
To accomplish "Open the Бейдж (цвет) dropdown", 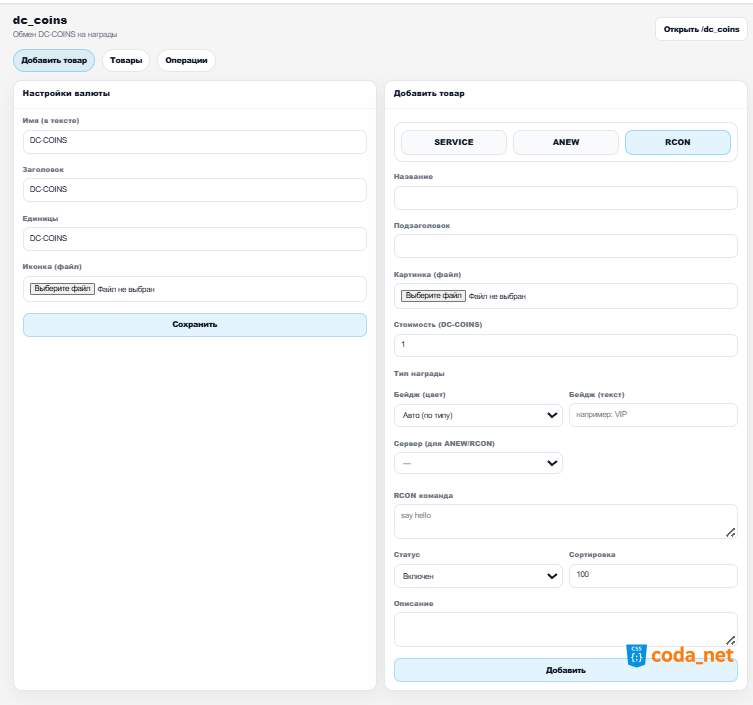I will 478,415.
